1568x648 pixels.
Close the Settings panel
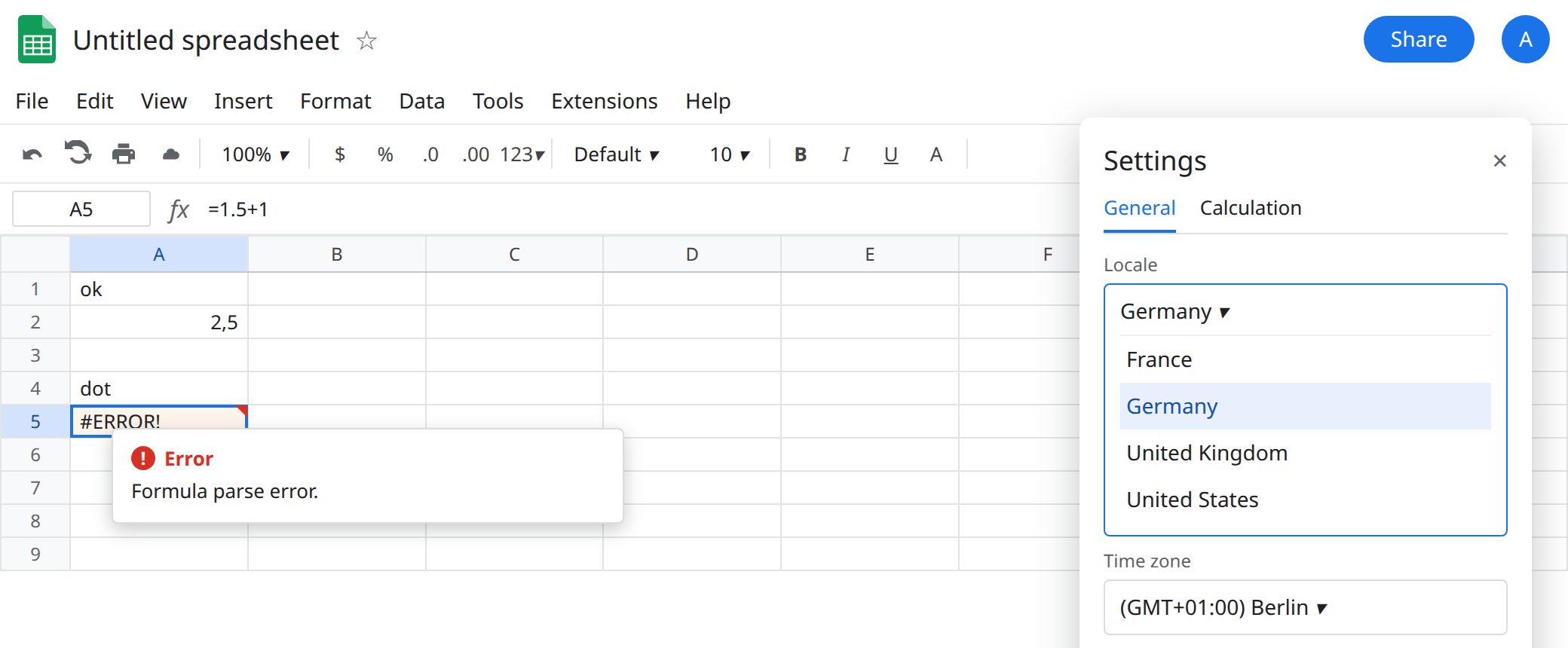click(x=1499, y=160)
